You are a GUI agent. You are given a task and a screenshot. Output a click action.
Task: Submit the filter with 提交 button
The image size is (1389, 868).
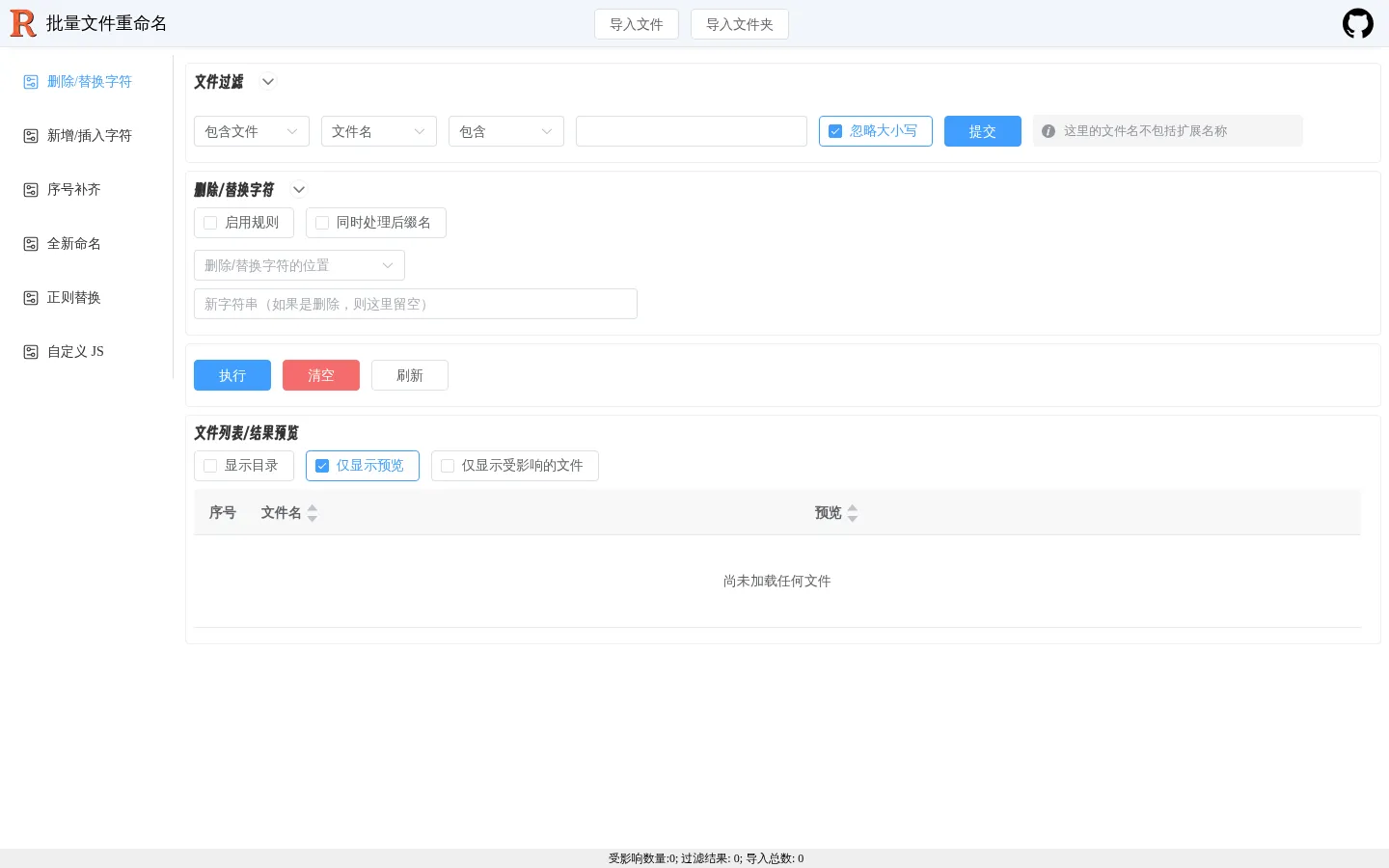983,131
